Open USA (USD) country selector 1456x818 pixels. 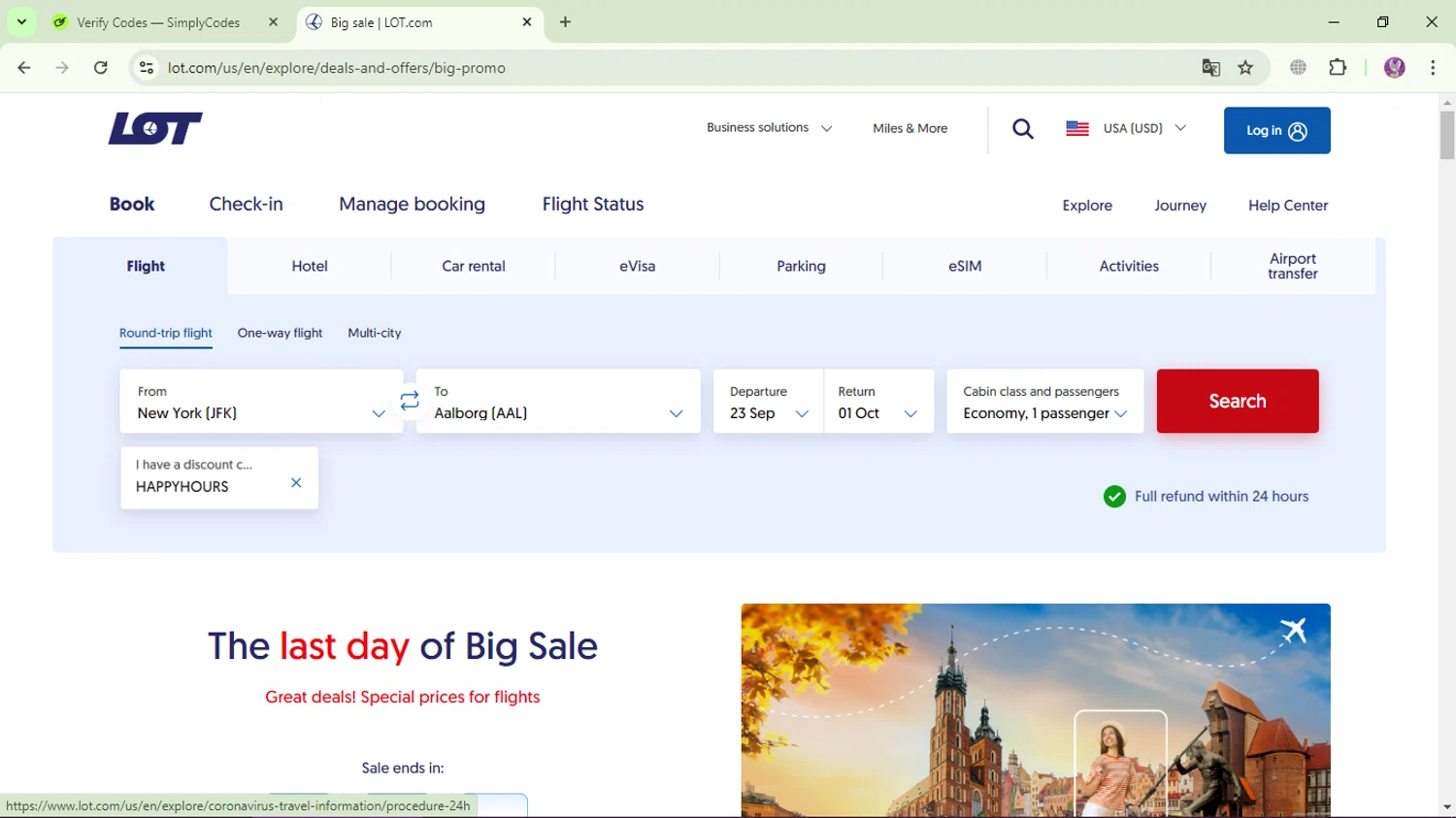(x=1126, y=128)
